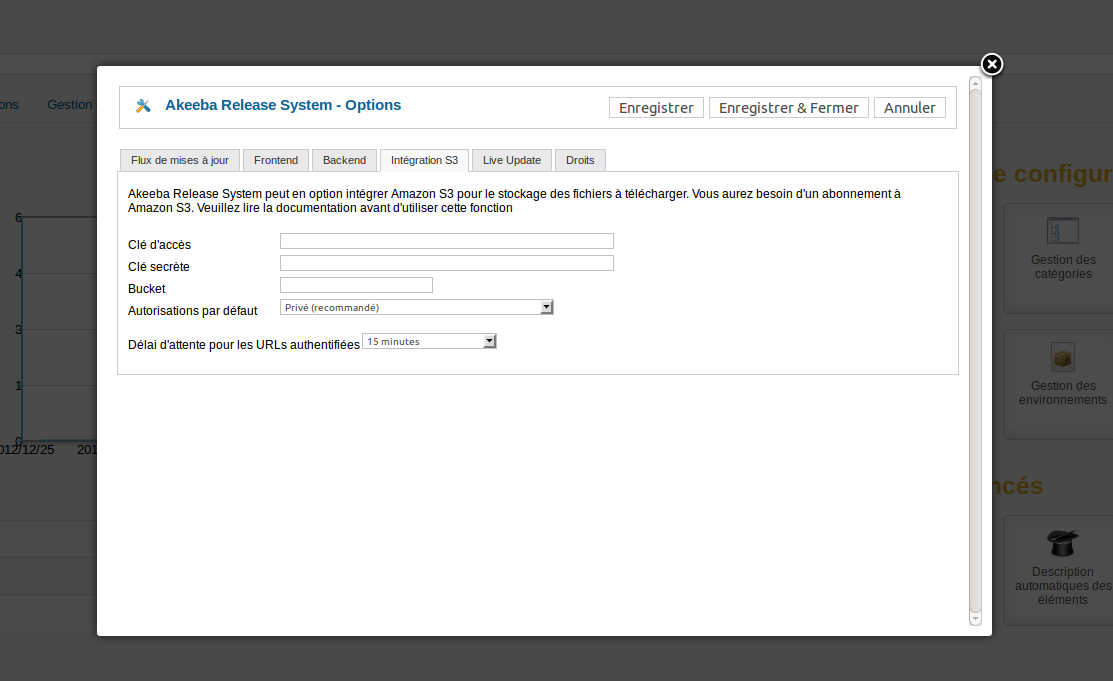The image size is (1113, 681).
Task: Click the Annuler button
Action: point(909,108)
